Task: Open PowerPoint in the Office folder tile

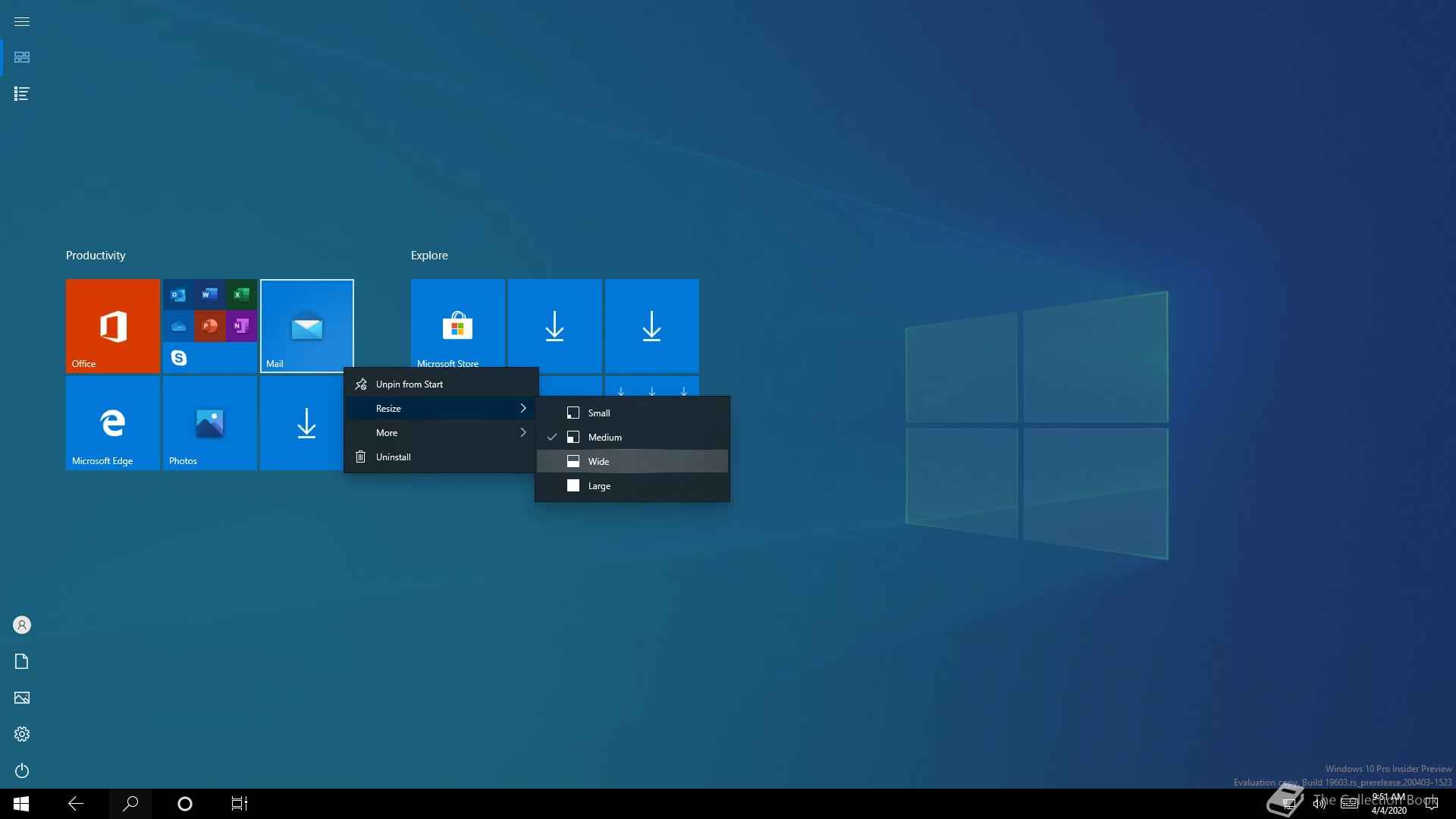Action: click(x=209, y=326)
